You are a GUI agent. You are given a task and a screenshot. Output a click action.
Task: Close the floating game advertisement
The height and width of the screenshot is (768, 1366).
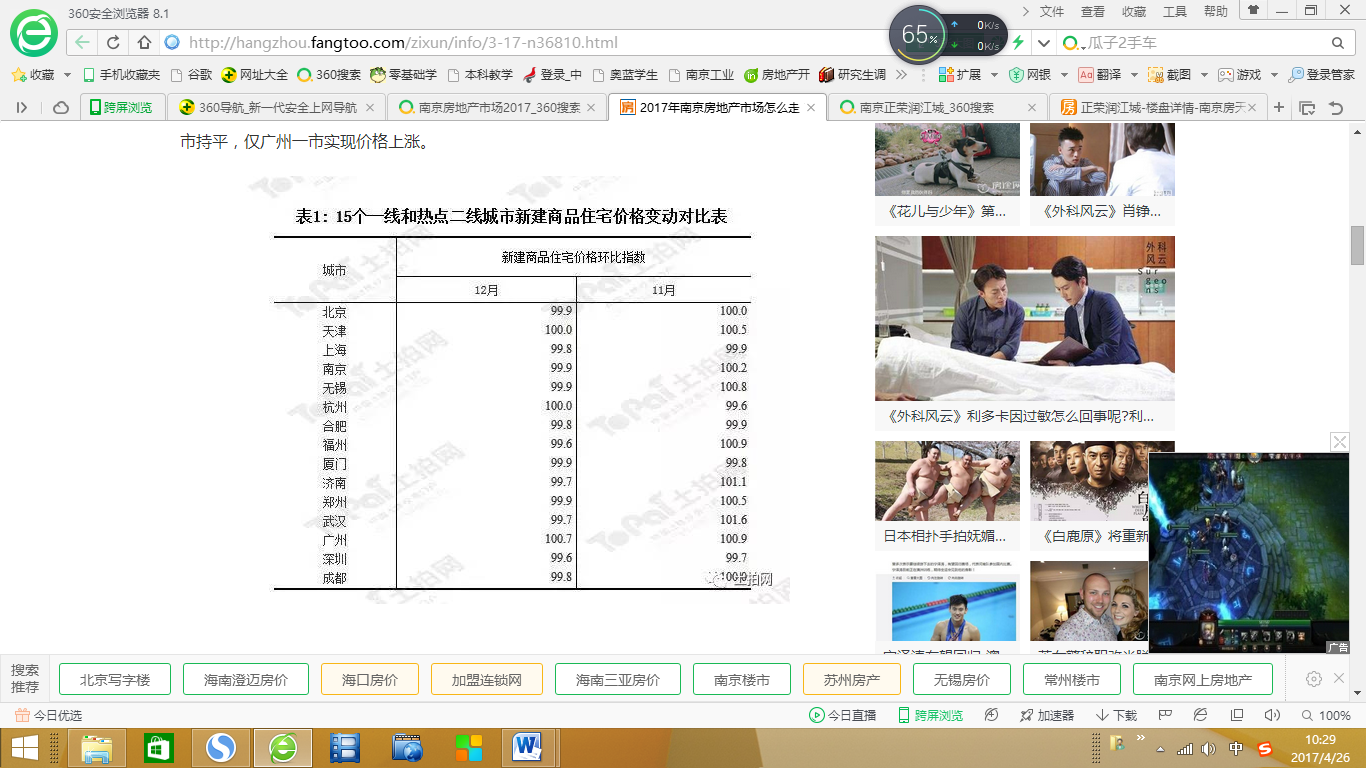click(x=1340, y=442)
